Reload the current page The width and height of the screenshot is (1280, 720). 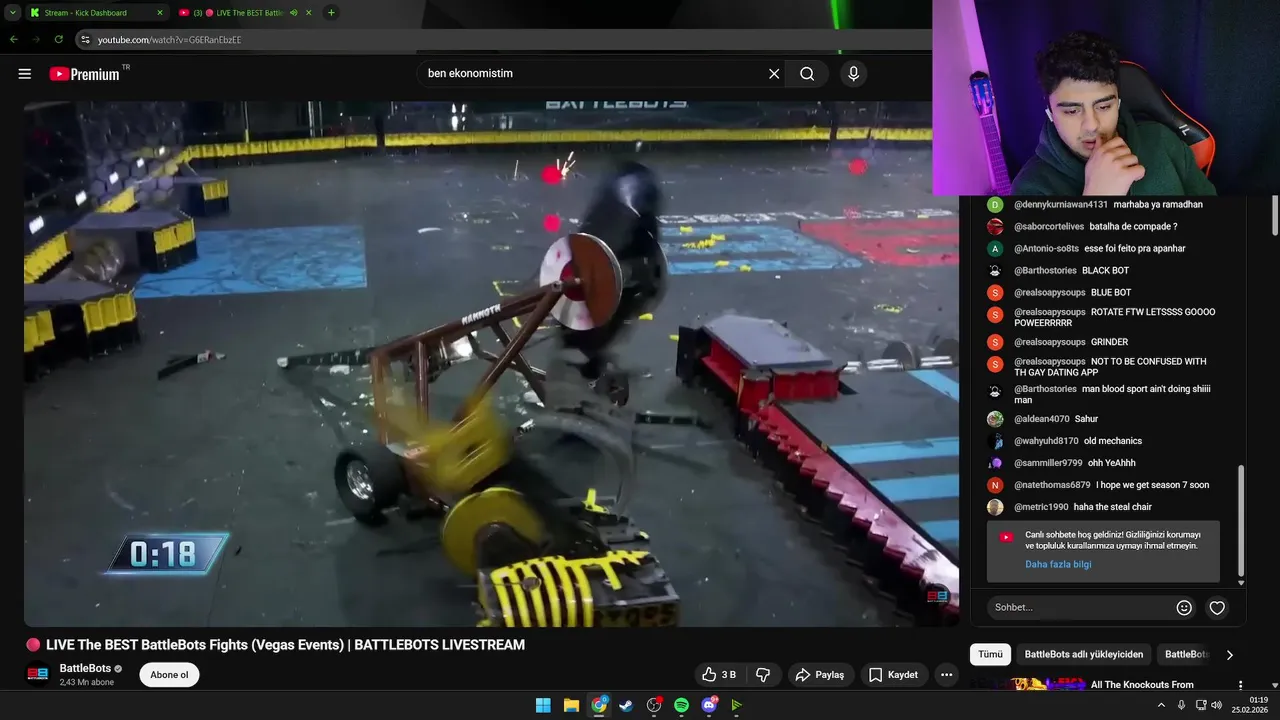tap(59, 39)
